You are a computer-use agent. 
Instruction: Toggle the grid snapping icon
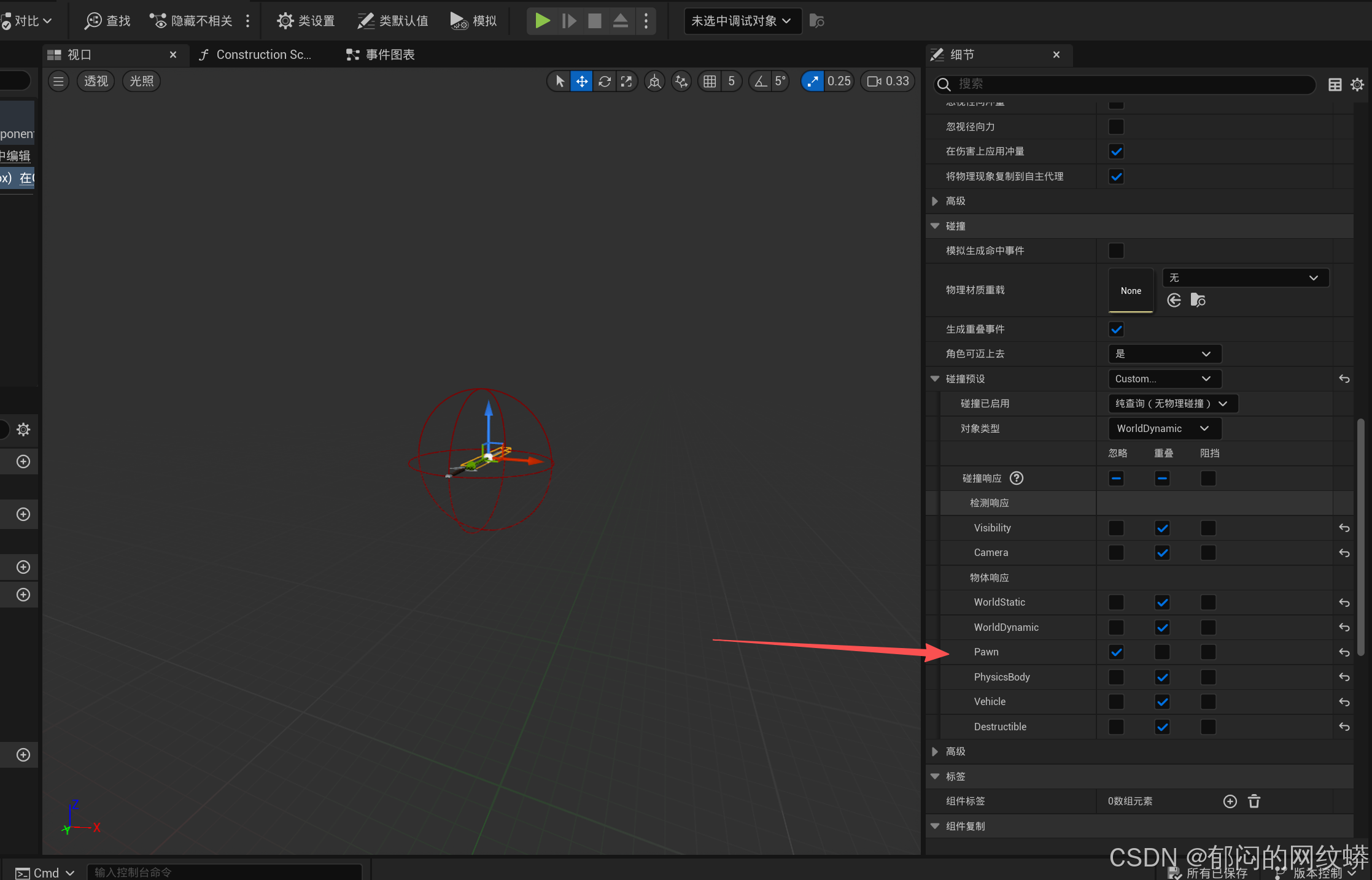coord(710,81)
